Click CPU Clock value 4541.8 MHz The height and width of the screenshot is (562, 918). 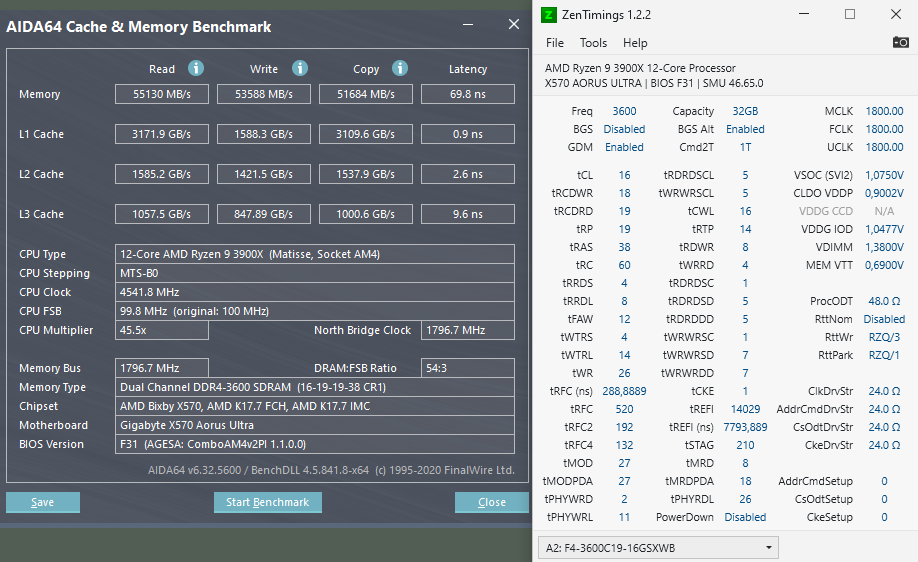(315, 292)
